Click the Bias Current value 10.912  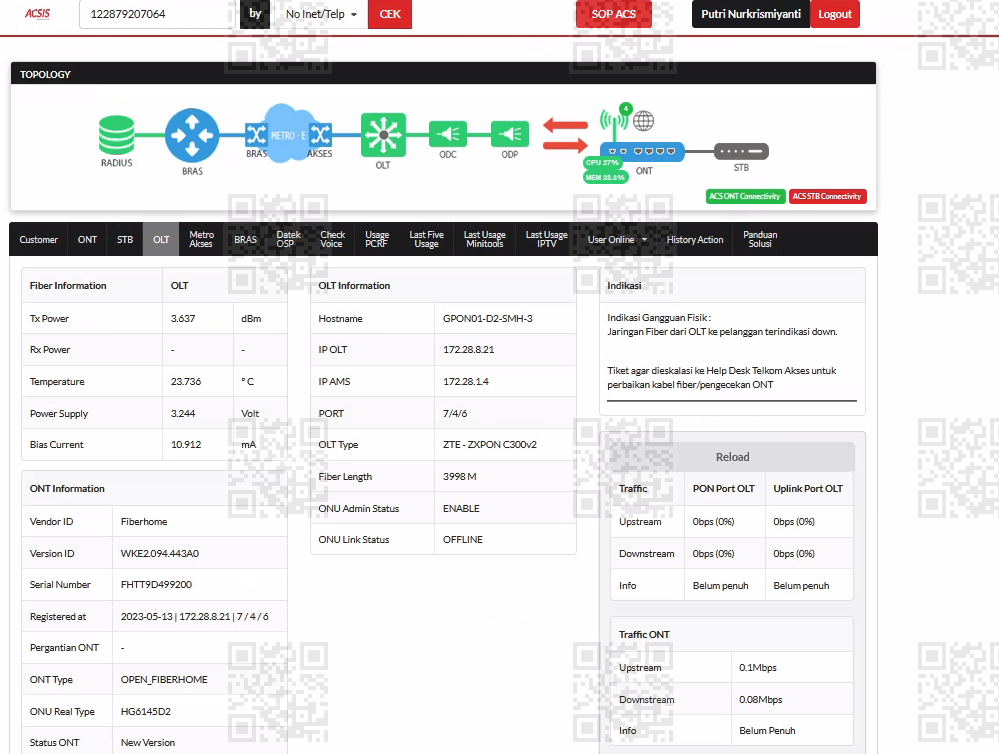185,445
